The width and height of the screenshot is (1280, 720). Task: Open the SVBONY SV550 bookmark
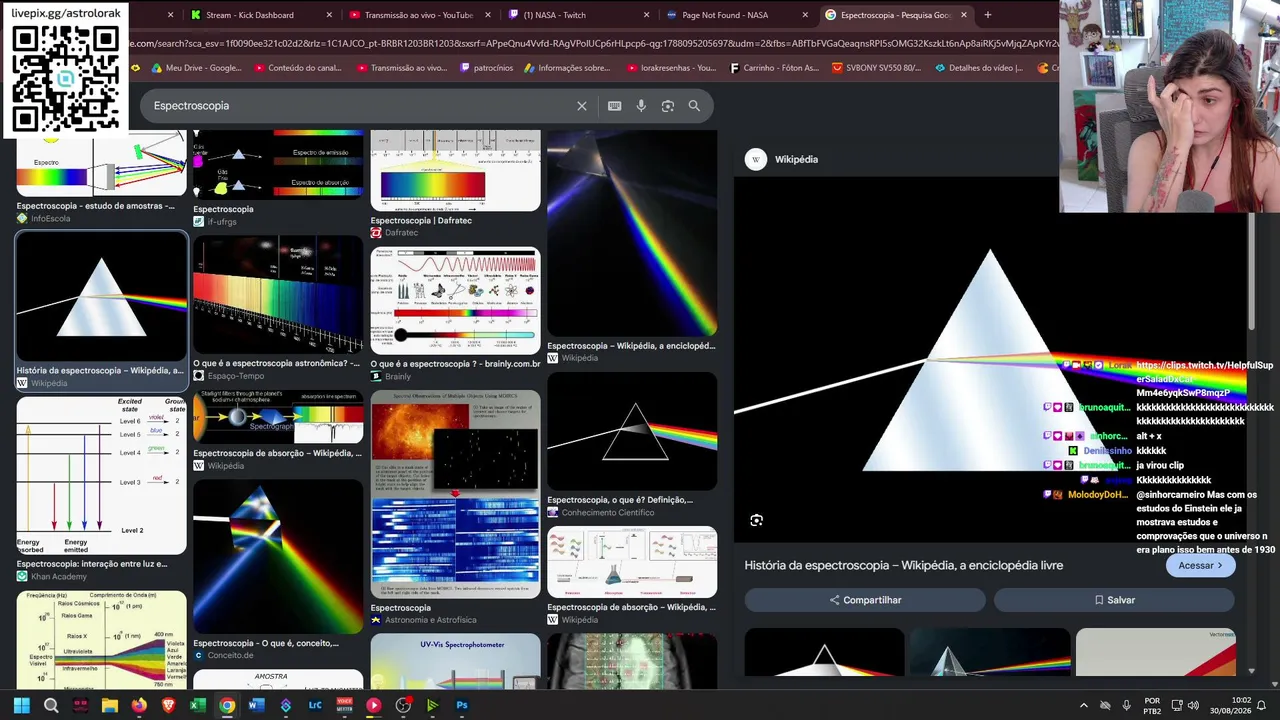tap(876, 68)
